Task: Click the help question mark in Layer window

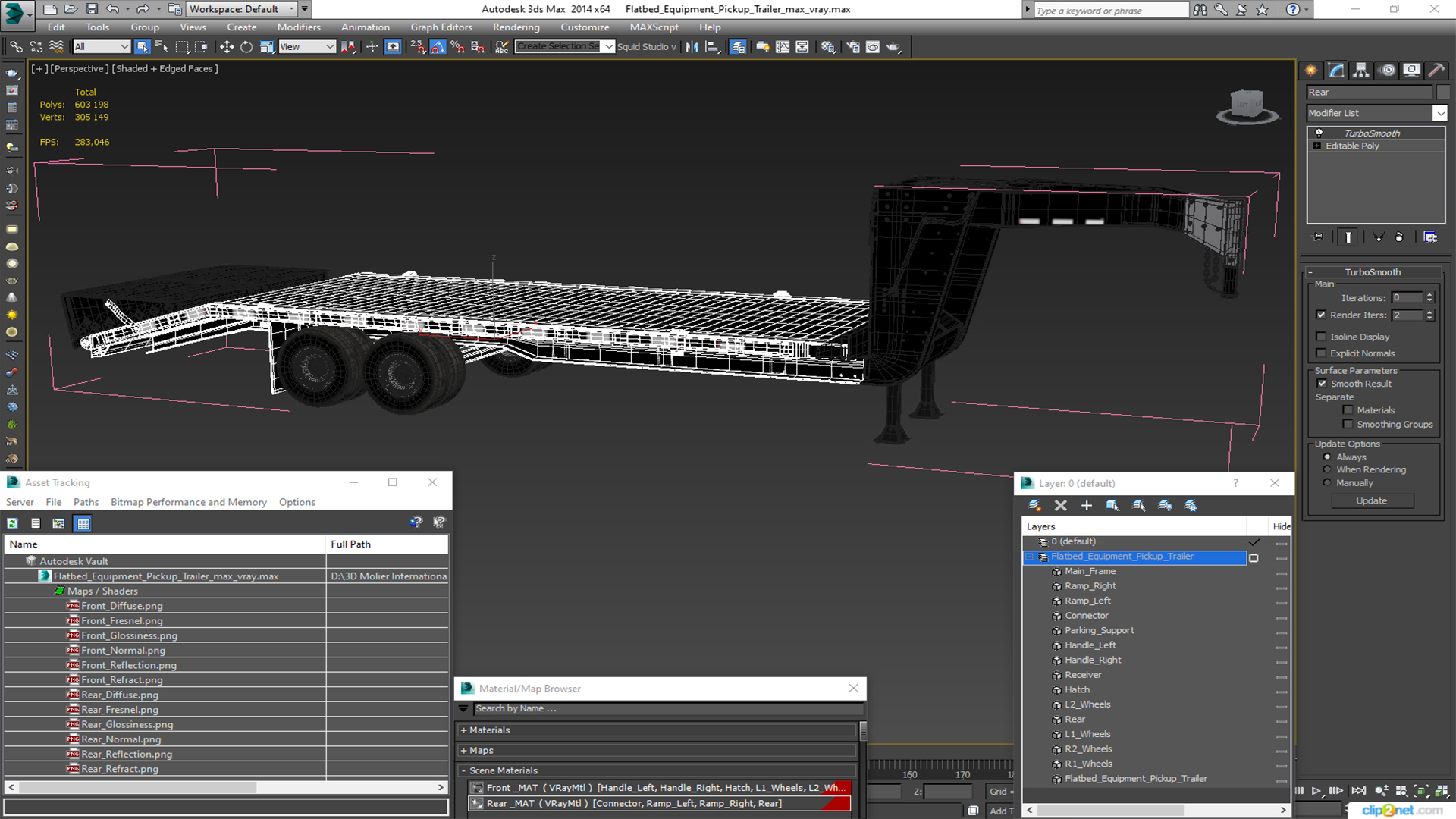Action: [x=1235, y=483]
